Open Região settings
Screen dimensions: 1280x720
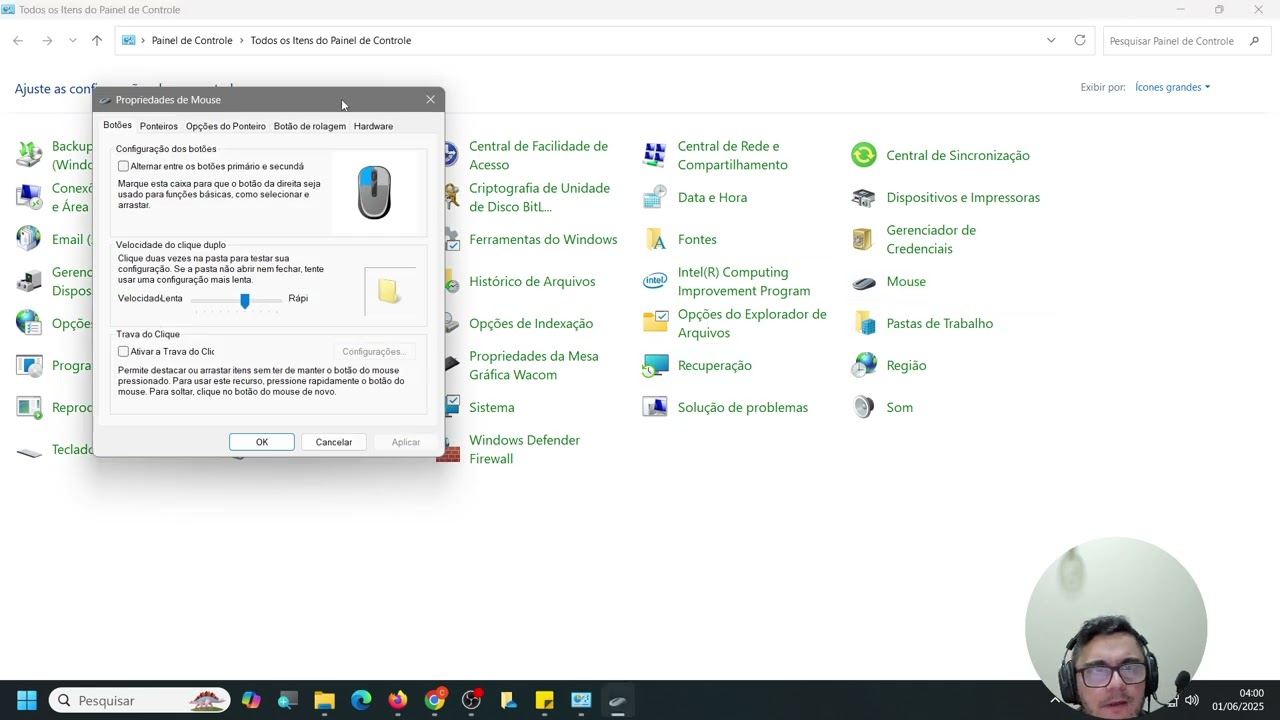tap(905, 365)
